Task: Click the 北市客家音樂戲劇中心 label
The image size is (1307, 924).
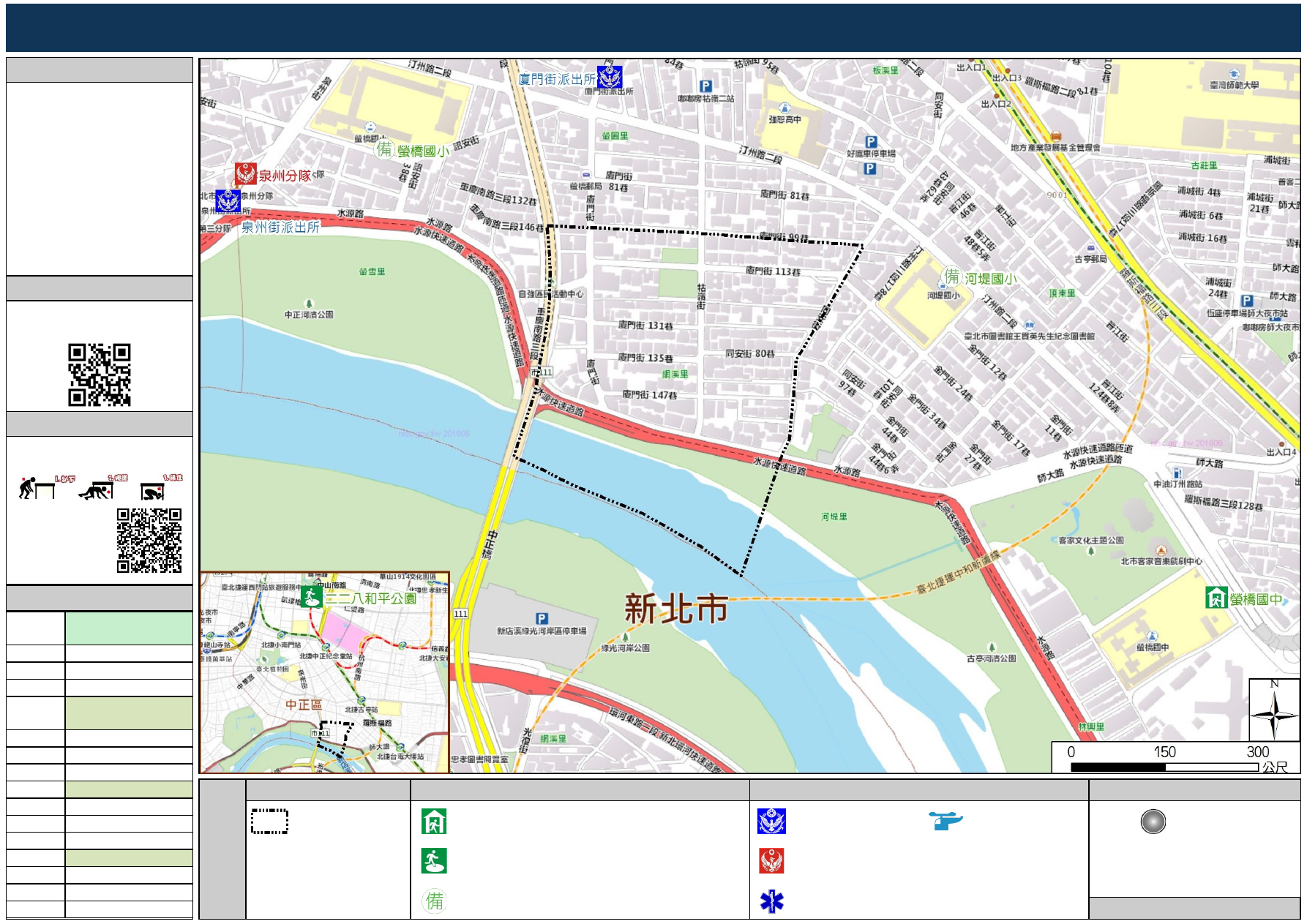Action: click(1161, 561)
